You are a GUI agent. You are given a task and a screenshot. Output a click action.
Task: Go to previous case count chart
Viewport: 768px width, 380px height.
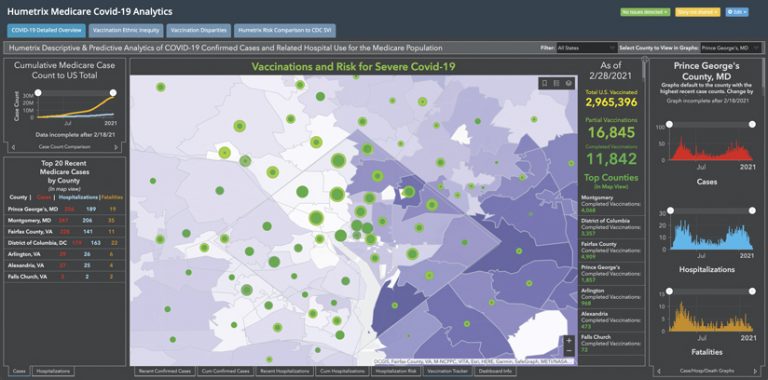tap(12, 146)
